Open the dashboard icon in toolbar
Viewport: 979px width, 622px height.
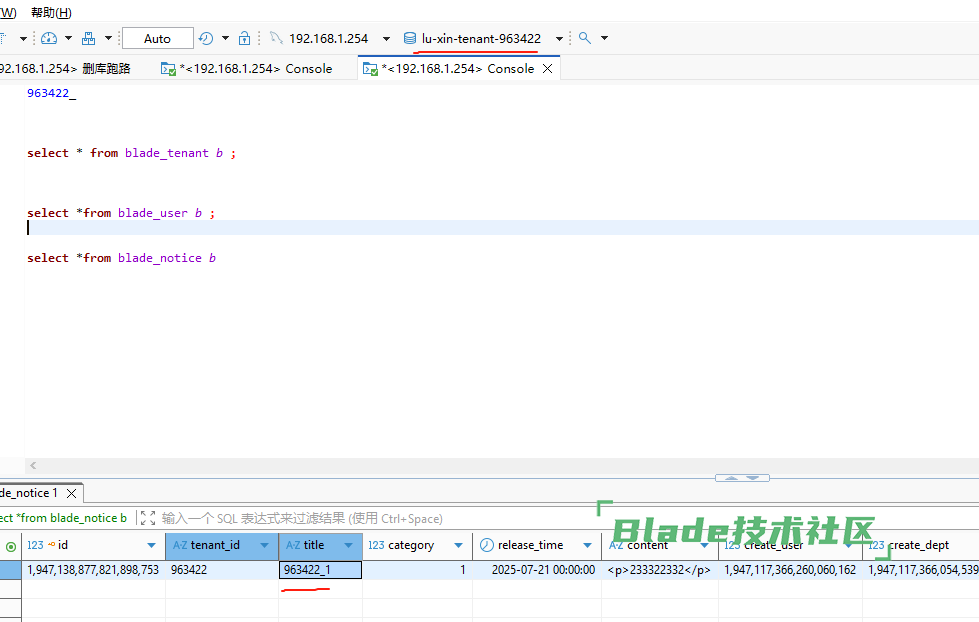point(49,38)
